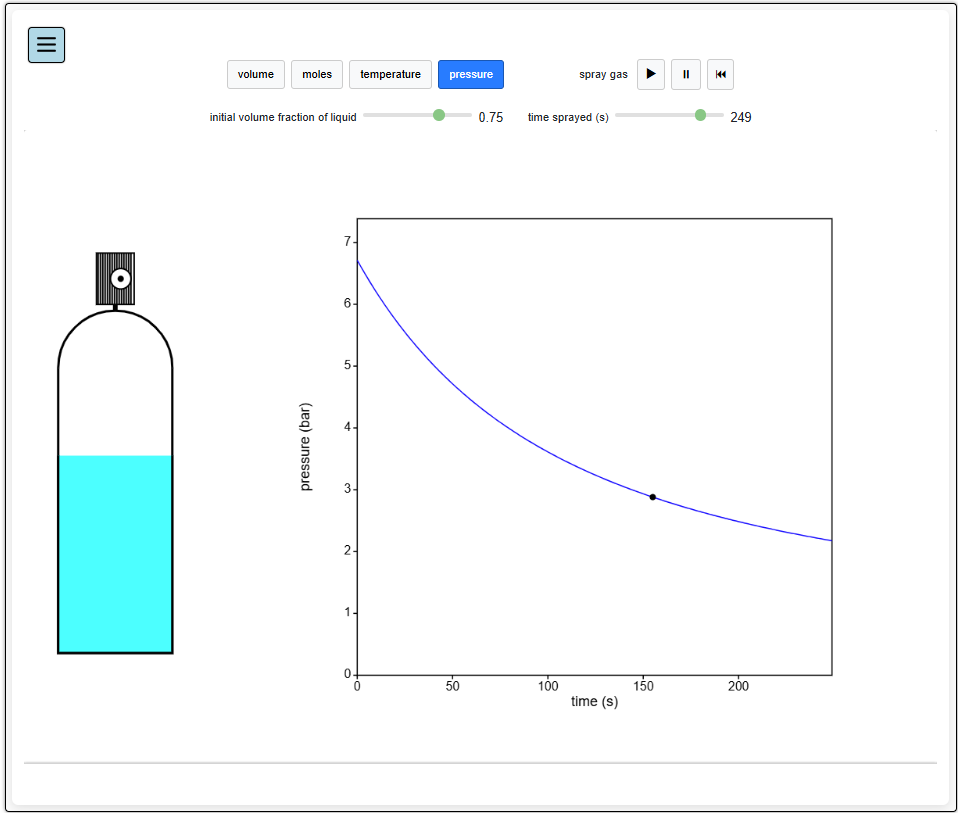The image size is (958, 813).
Task: Switch the plot to volume
Action: tap(256, 74)
